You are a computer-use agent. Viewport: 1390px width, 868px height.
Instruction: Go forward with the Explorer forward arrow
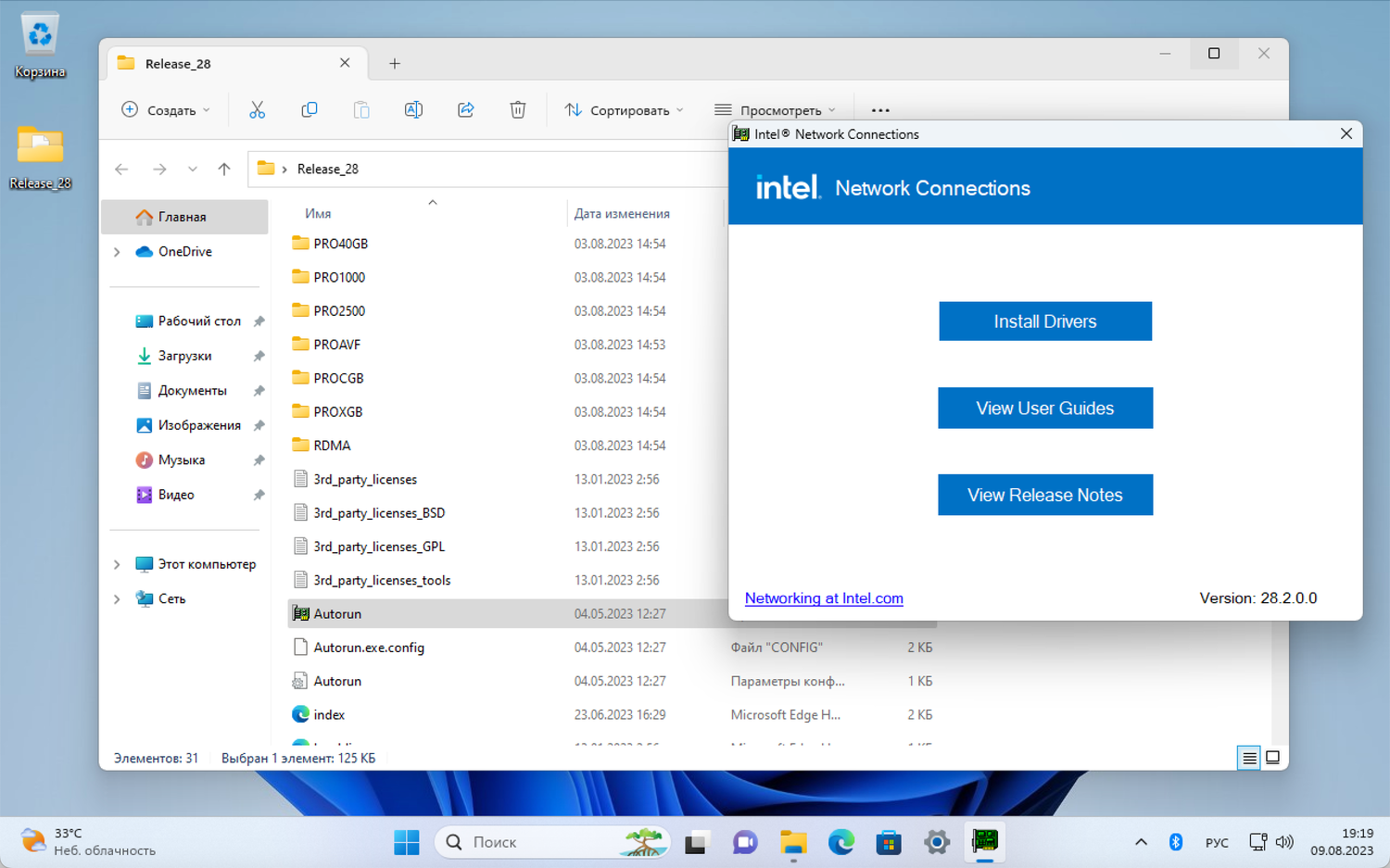click(159, 169)
